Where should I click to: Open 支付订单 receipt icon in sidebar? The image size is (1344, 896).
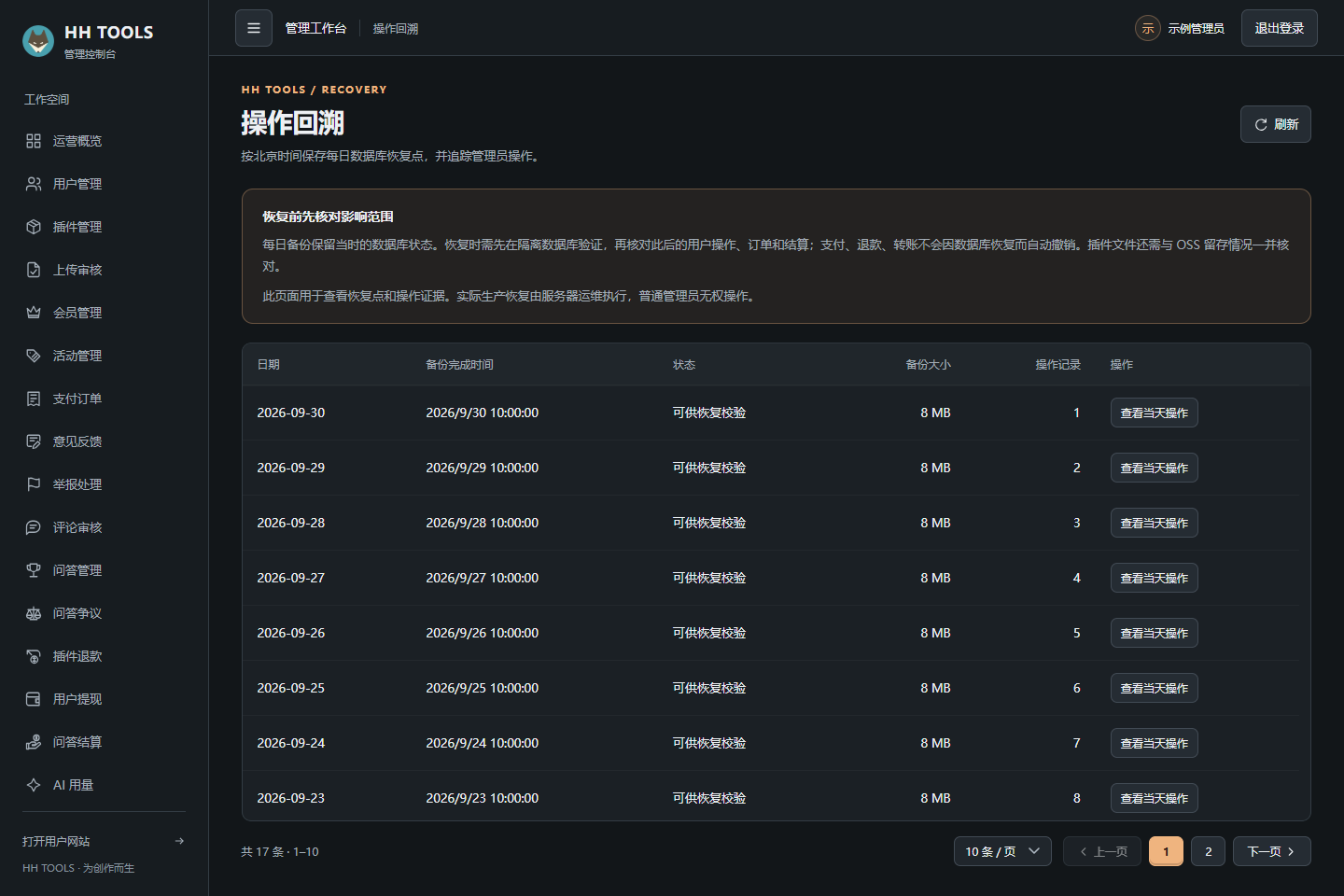(x=34, y=399)
